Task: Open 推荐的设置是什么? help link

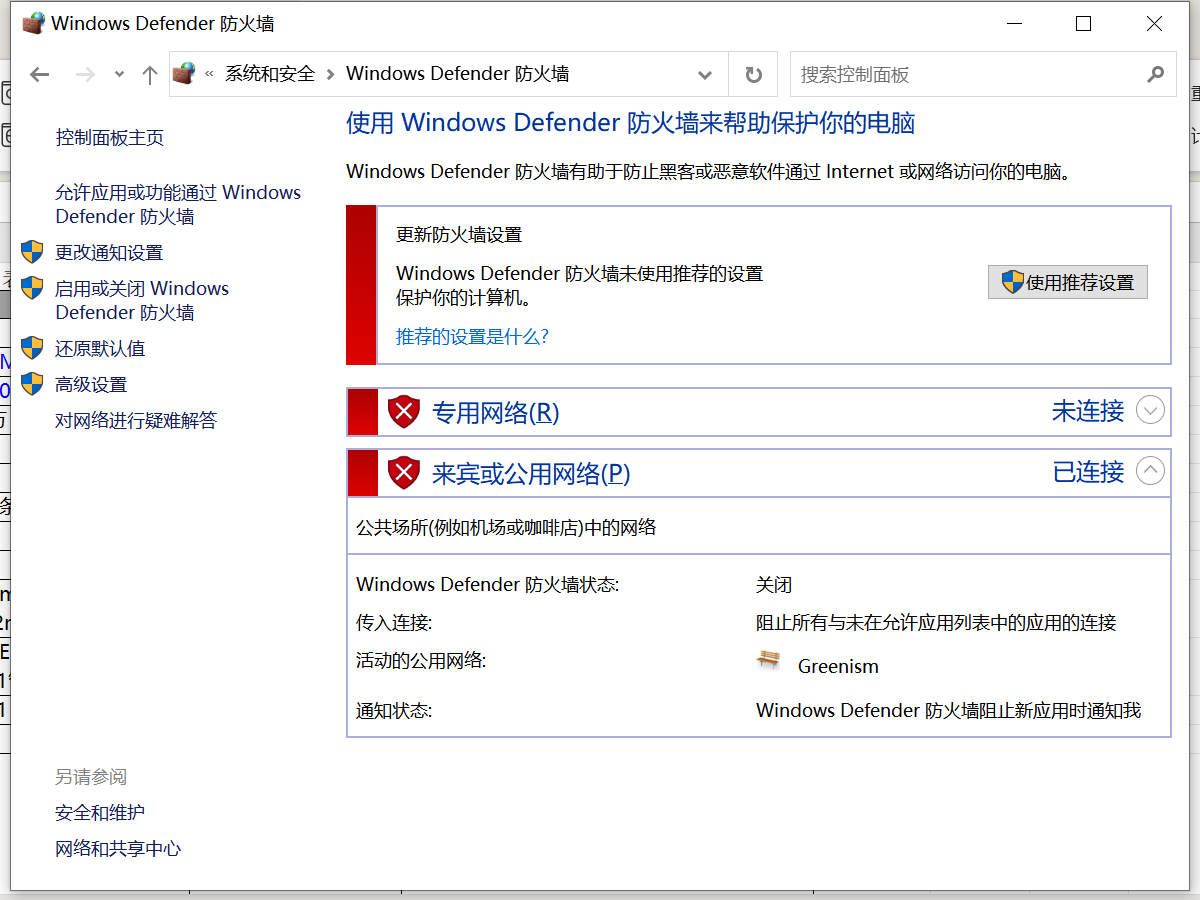Action: [x=473, y=336]
